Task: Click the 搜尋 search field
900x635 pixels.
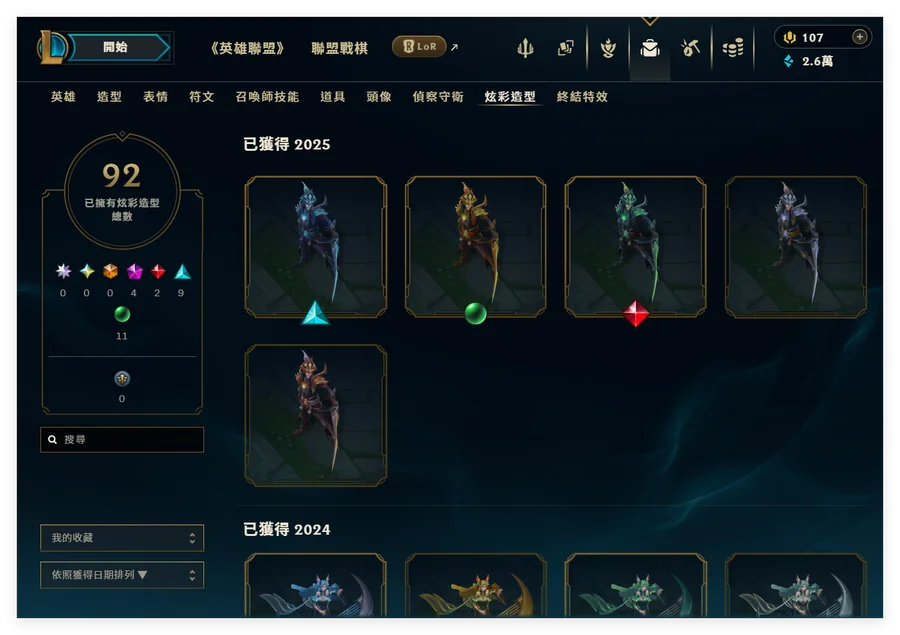Action: coord(122,440)
